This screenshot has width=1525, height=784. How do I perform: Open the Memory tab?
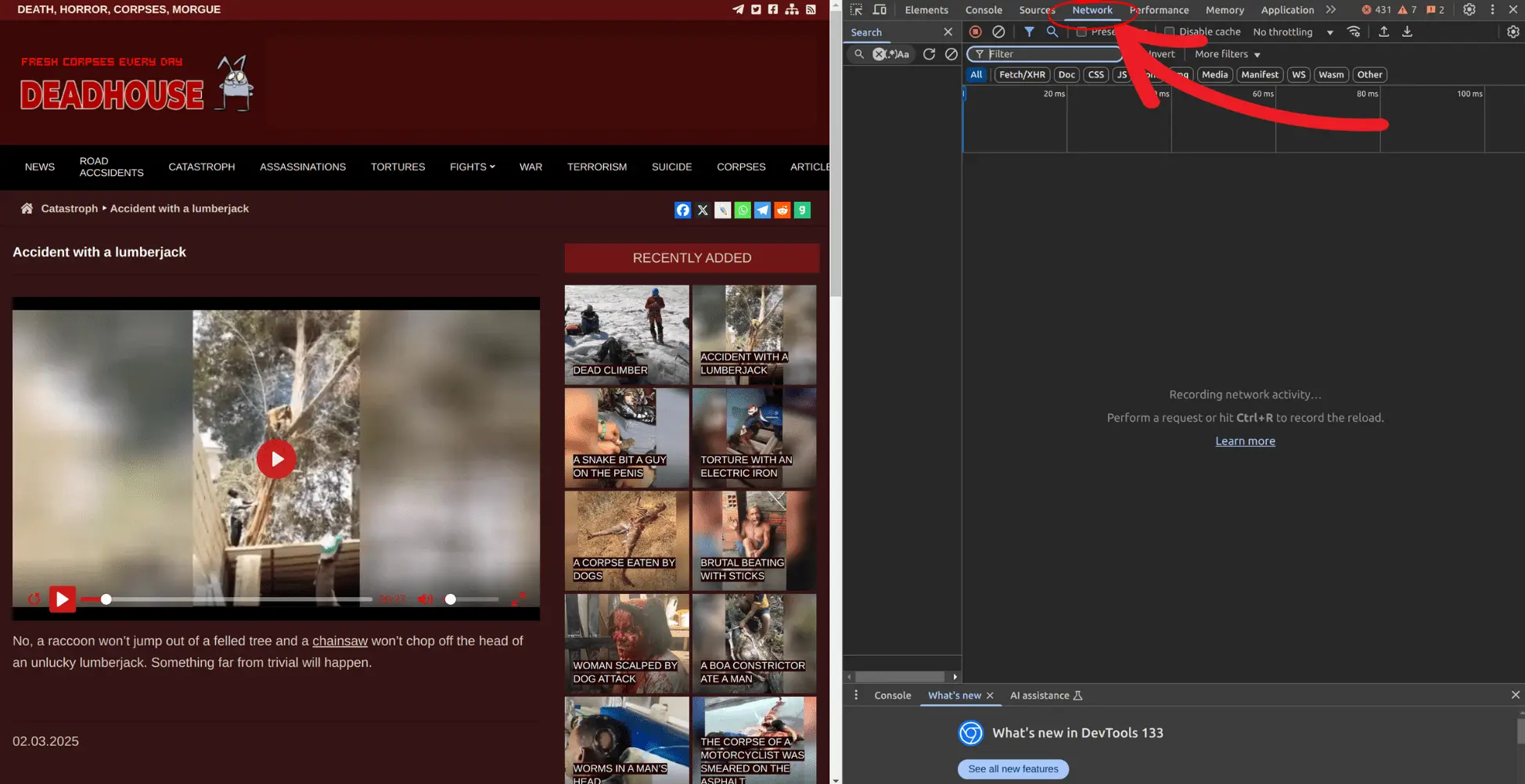click(x=1225, y=9)
